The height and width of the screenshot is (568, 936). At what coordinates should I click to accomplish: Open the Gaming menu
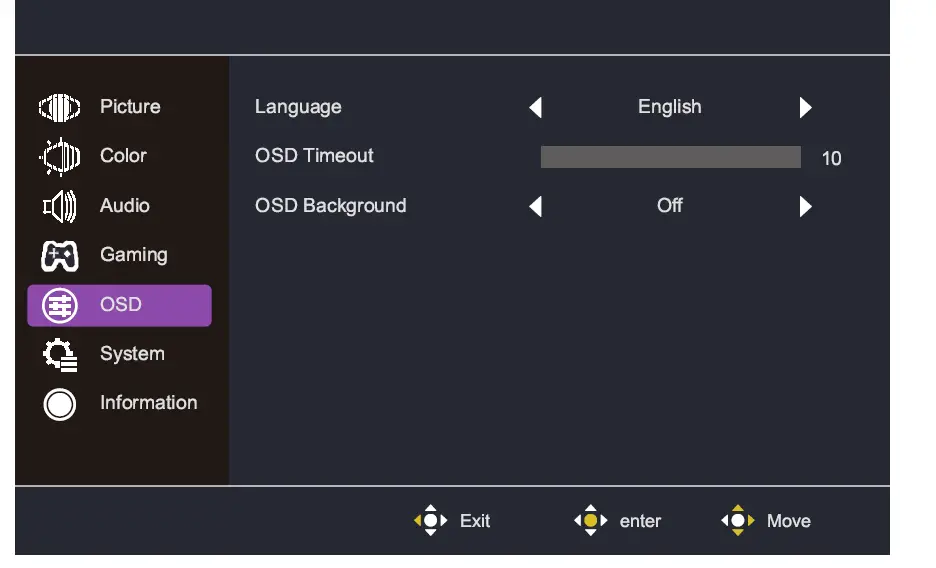pos(134,255)
